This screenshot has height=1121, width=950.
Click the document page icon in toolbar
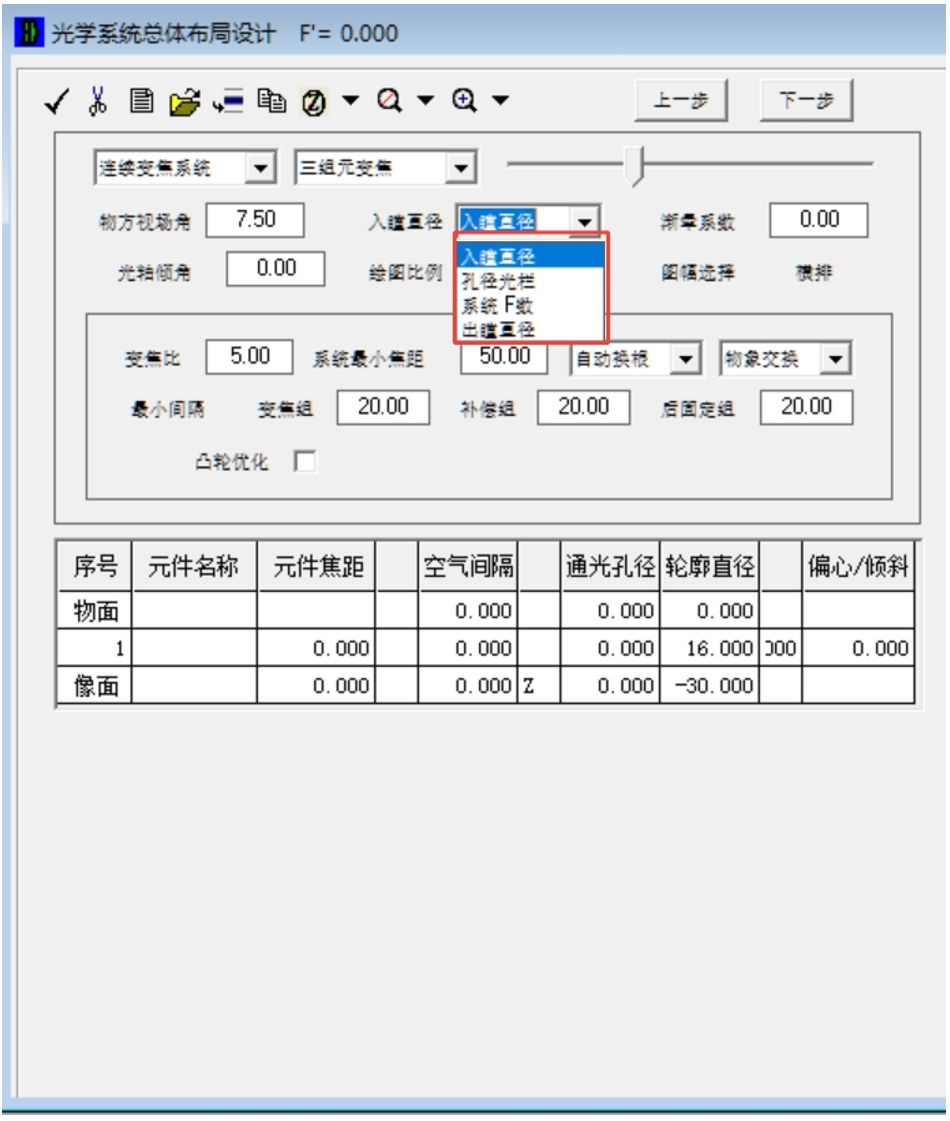click(142, 100)
